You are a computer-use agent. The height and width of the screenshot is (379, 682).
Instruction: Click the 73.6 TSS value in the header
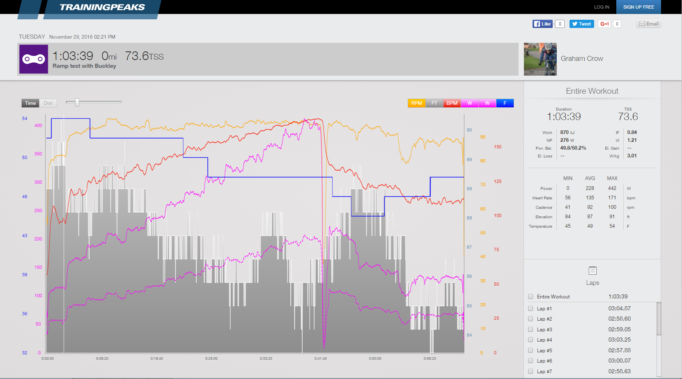tap(144, 56)
